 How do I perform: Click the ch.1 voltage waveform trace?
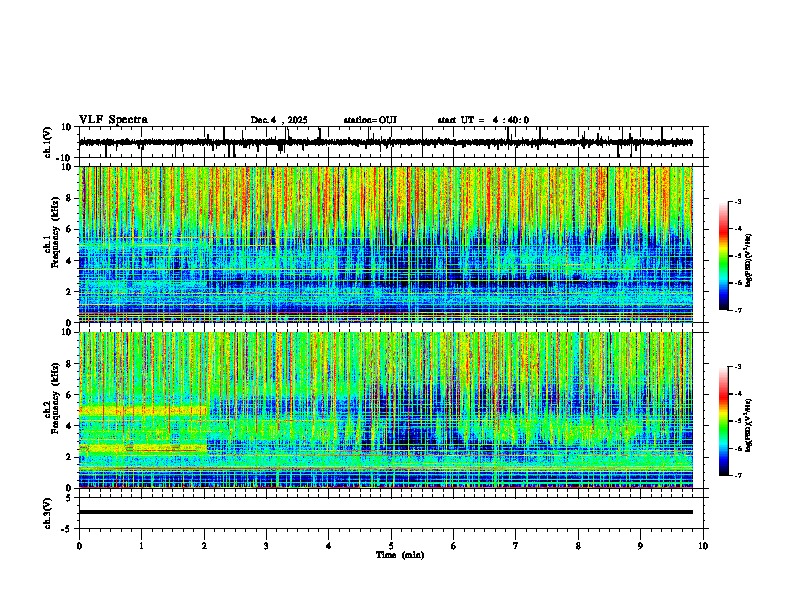tap(385, 143)
